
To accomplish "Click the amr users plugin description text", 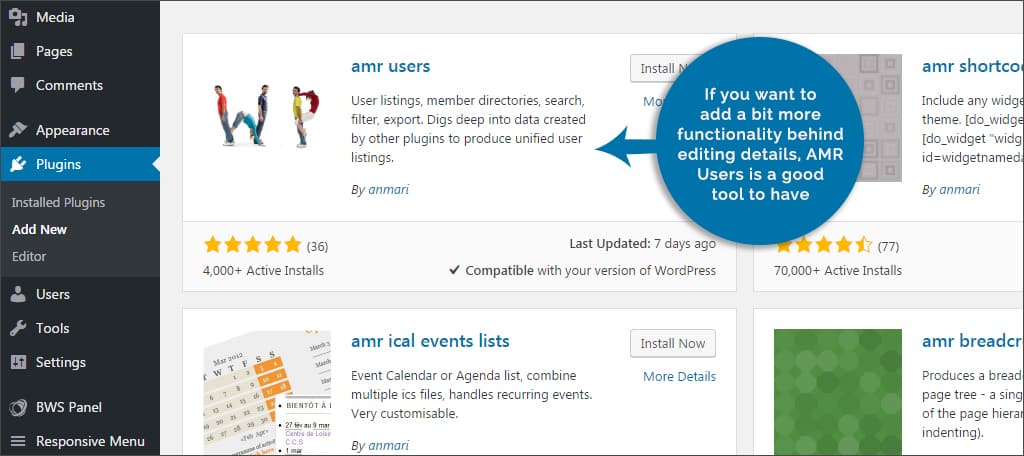I will [468, 129].
